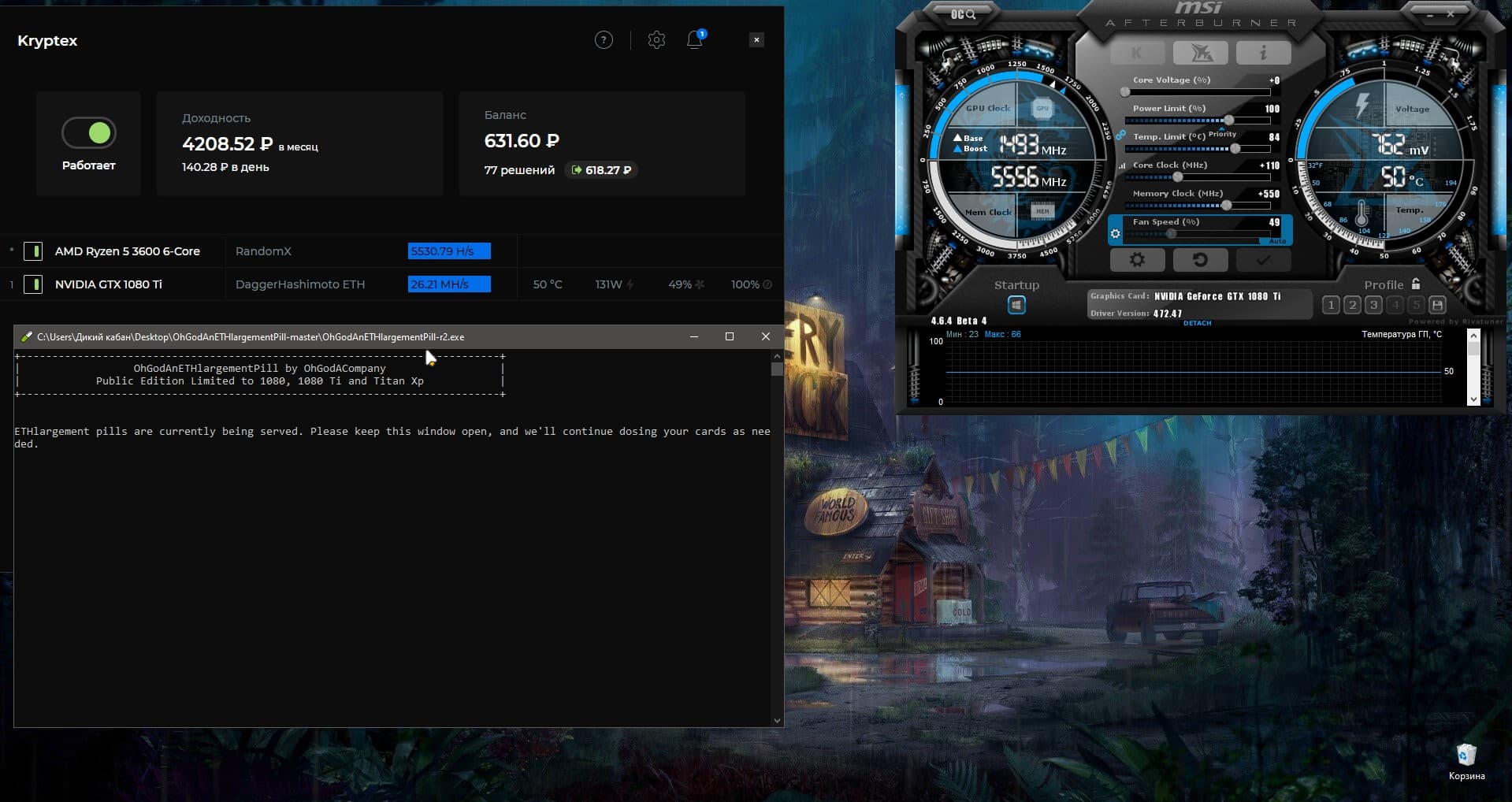Screen dimensions: 1512x802
Task: Toggle mining on AMD Ryzen 5 3600
Action: coord(33,251)
